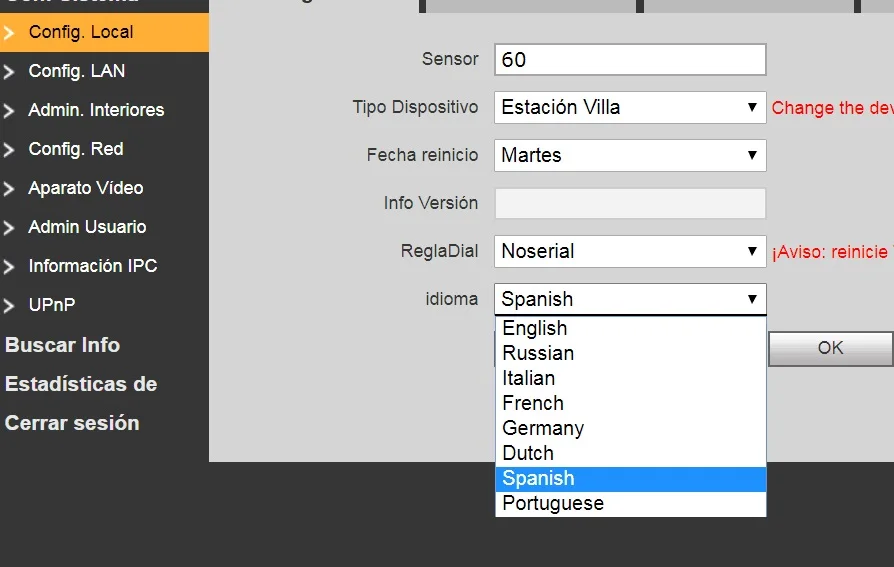
Task: Click the chevron icon beside Config. LAN
Action: (9, 71)
